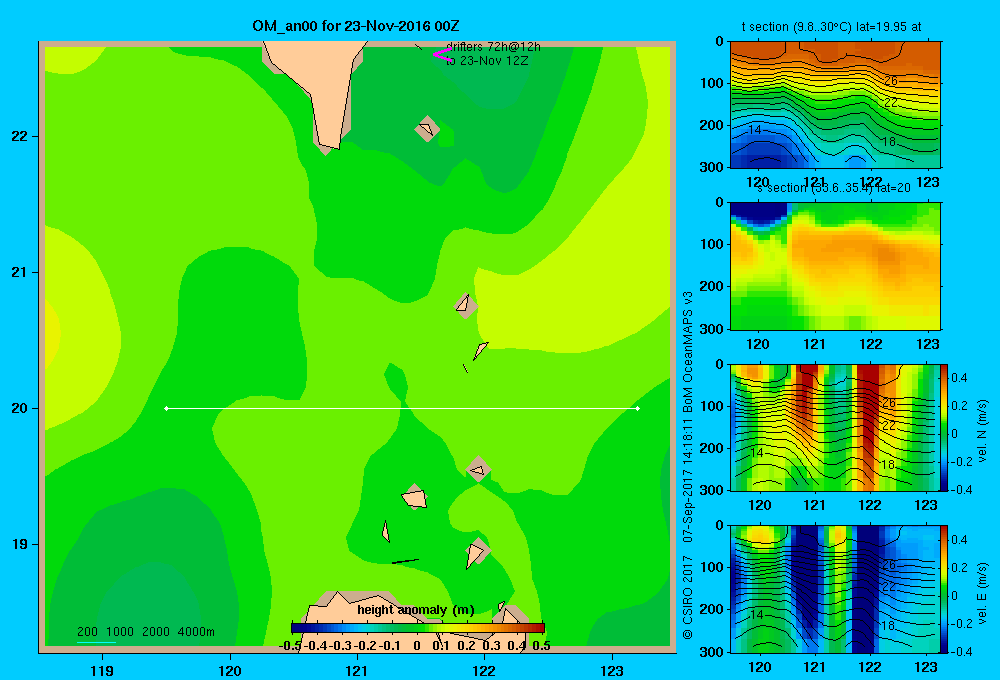The height and width of the screenshot is (680, 1000).
Task: Click longitude label 121 on main map axis
Action: click(x=357, y=670)
